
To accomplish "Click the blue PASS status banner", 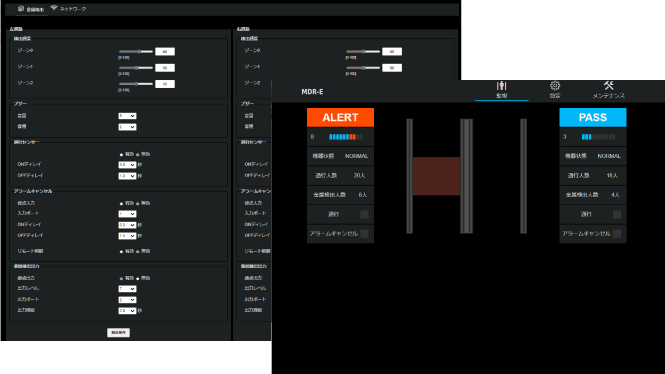I will 593,117.
